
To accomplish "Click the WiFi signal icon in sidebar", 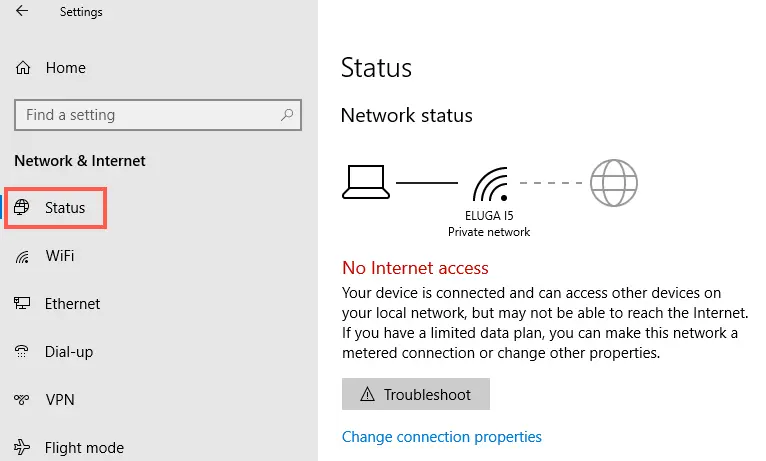I will (x=22, y=256).
